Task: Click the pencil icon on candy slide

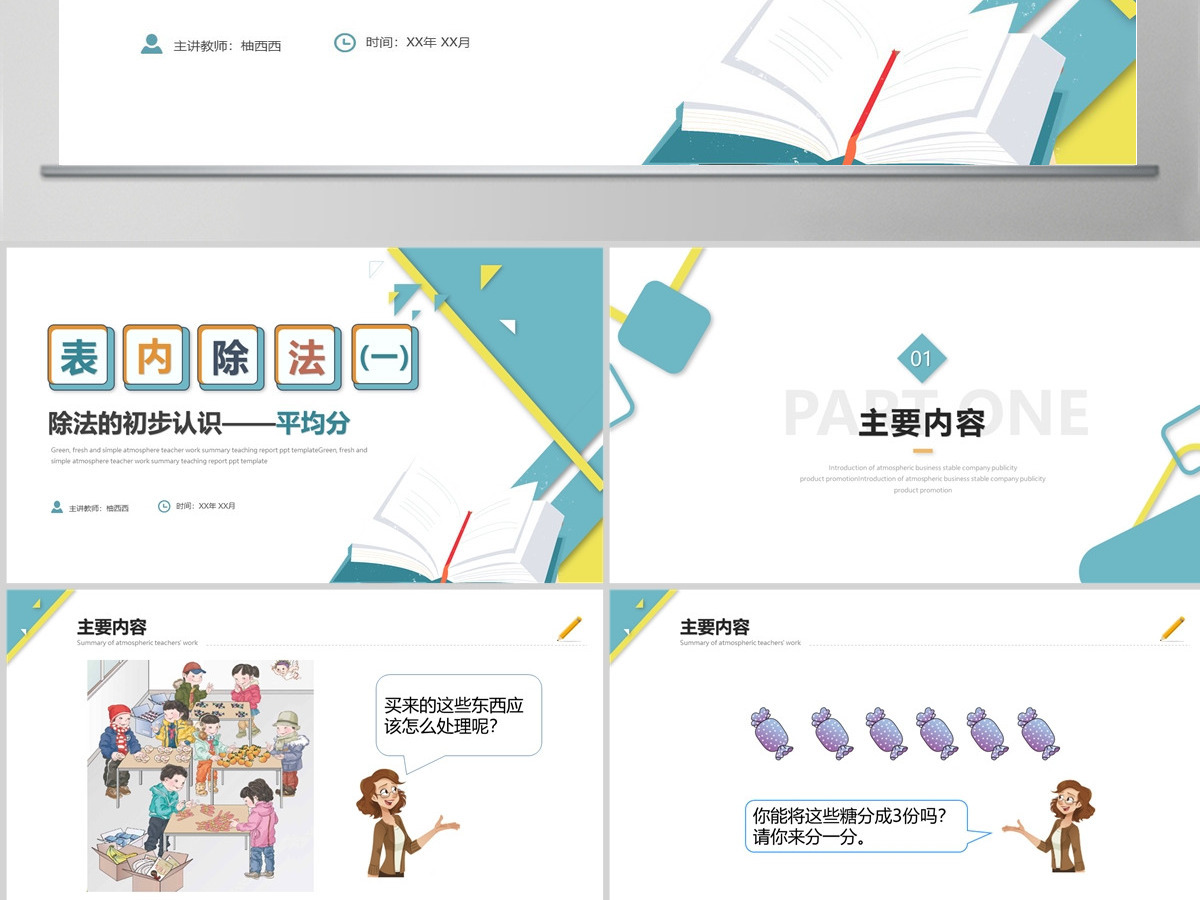Action: coord(1172,629)
